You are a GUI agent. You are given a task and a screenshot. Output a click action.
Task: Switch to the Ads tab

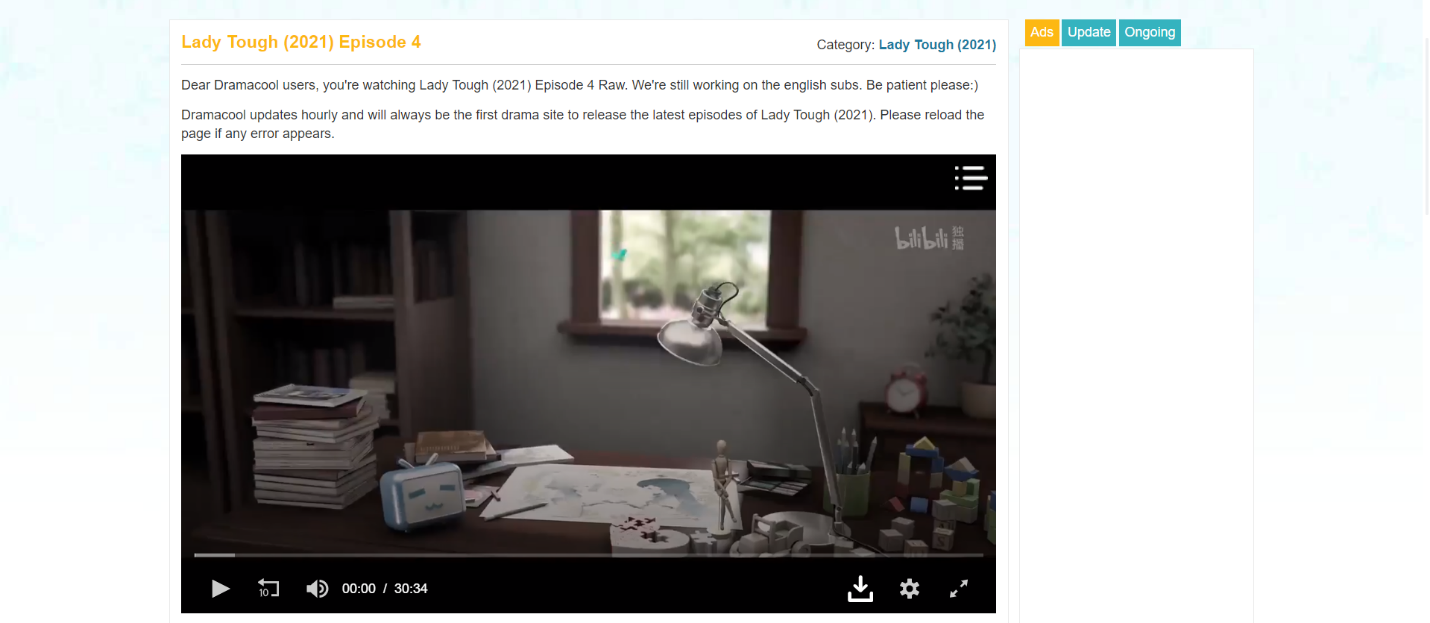click(1042, 32)
